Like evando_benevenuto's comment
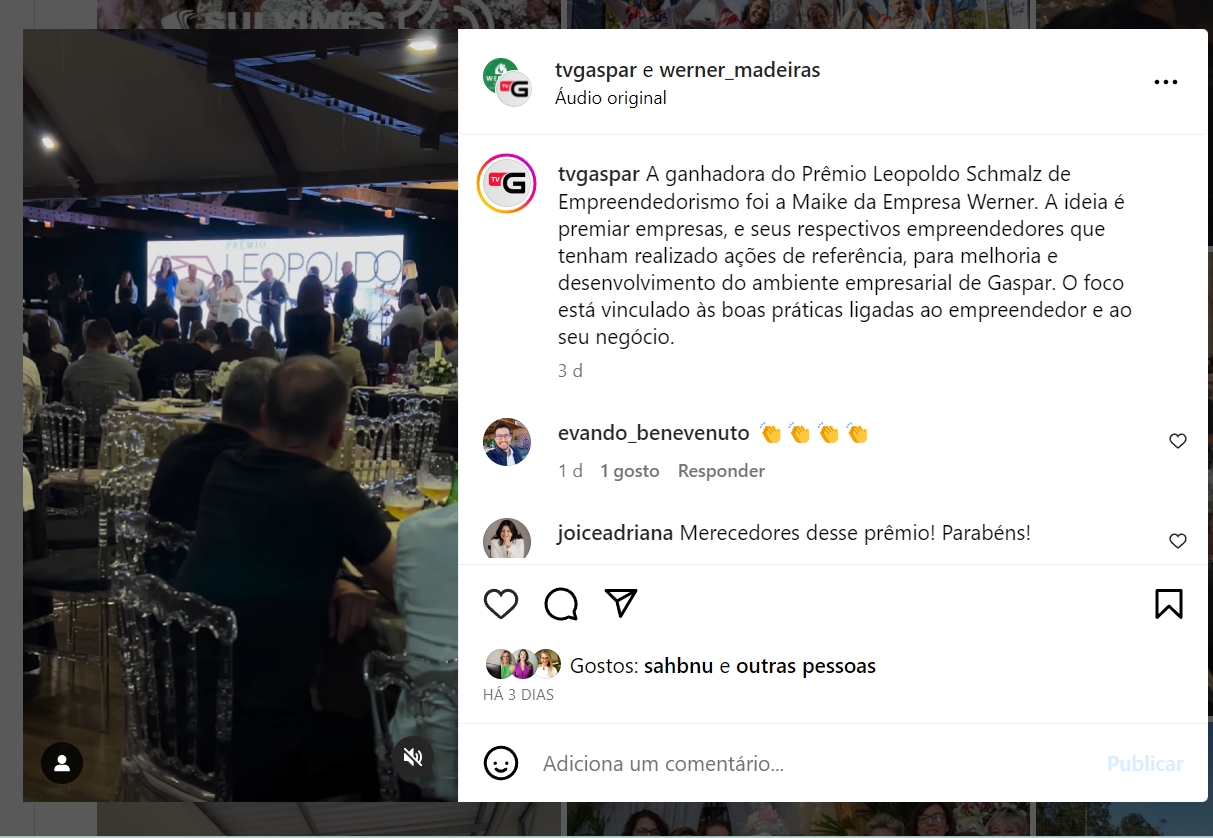 [x=1178, y=441]
